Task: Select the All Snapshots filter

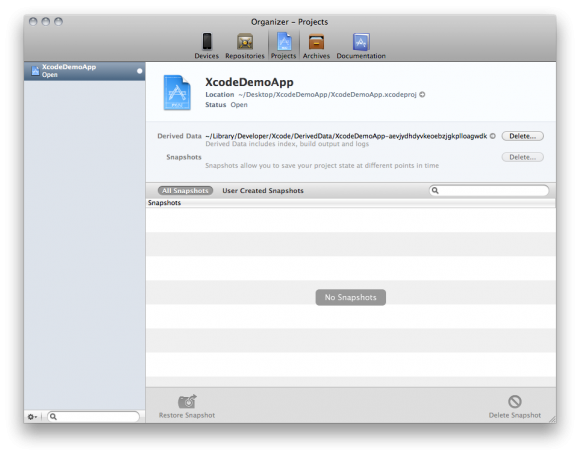Action: (x=185, y=191)
